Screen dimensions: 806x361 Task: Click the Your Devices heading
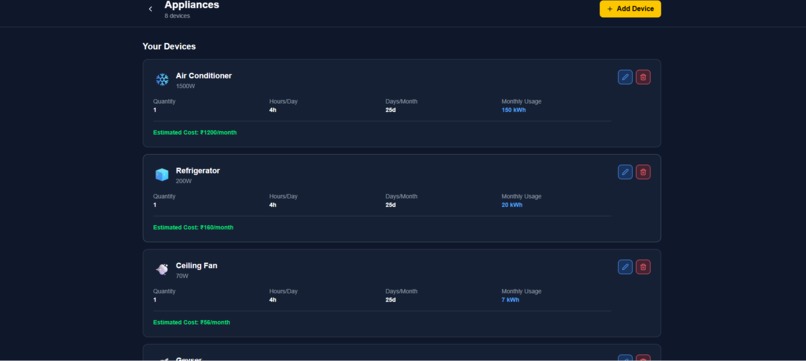pyautogui.click(x=169, y=46)
